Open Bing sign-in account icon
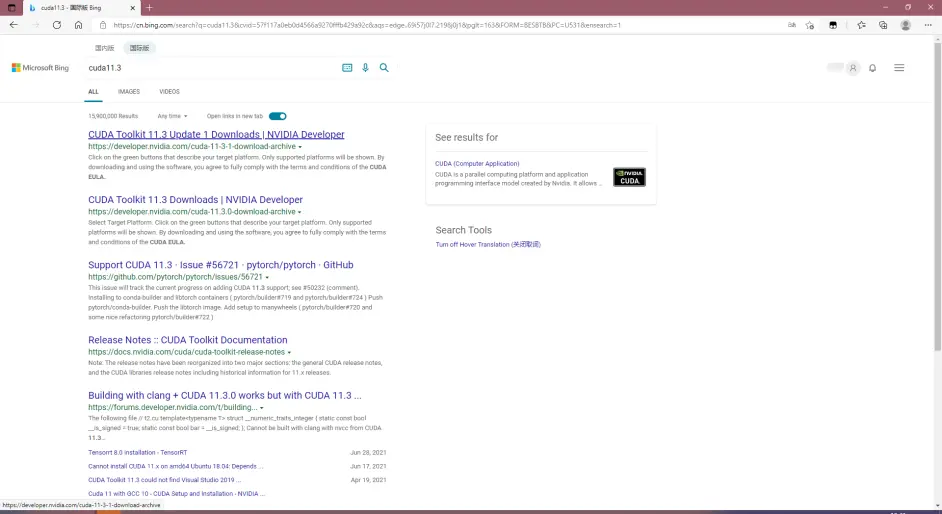942x514 pixels. pos(852,68)
